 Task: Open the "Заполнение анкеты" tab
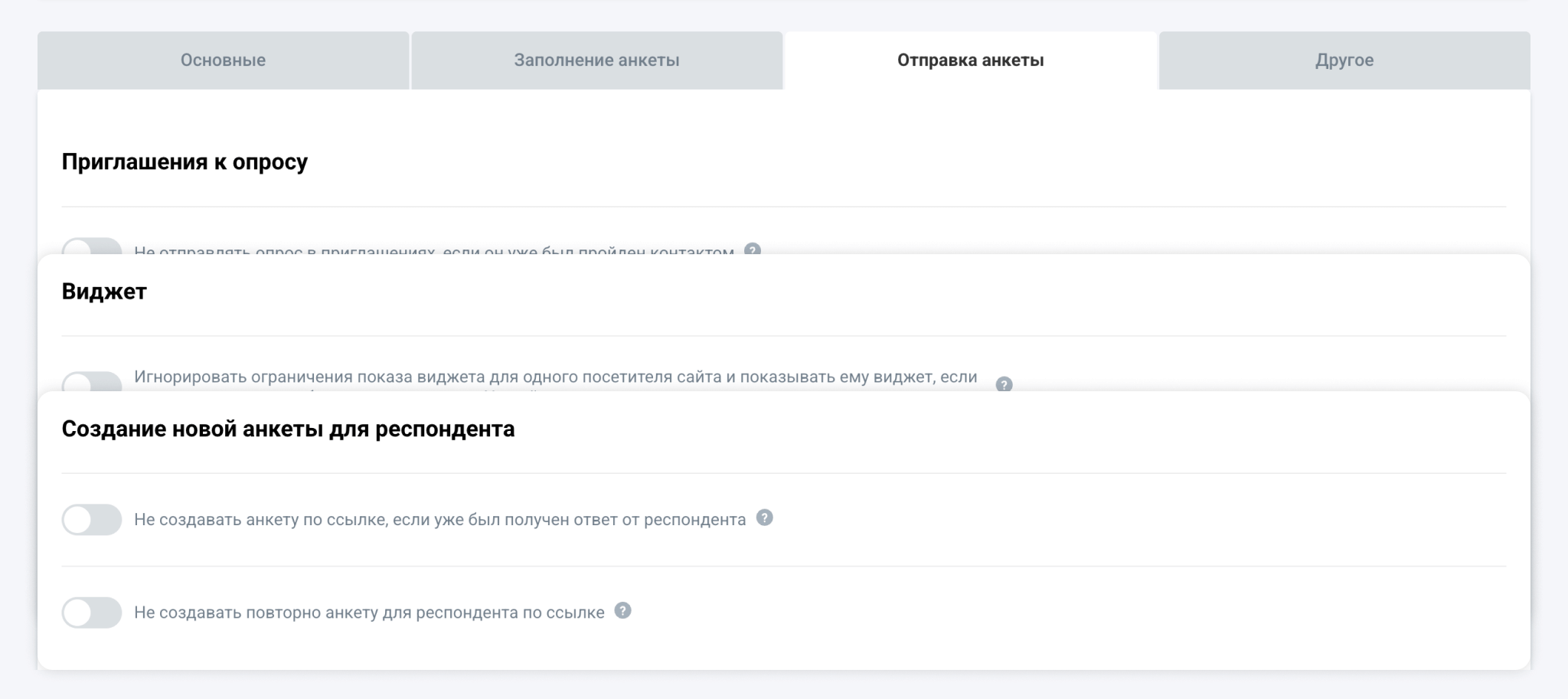coord(596,60)
